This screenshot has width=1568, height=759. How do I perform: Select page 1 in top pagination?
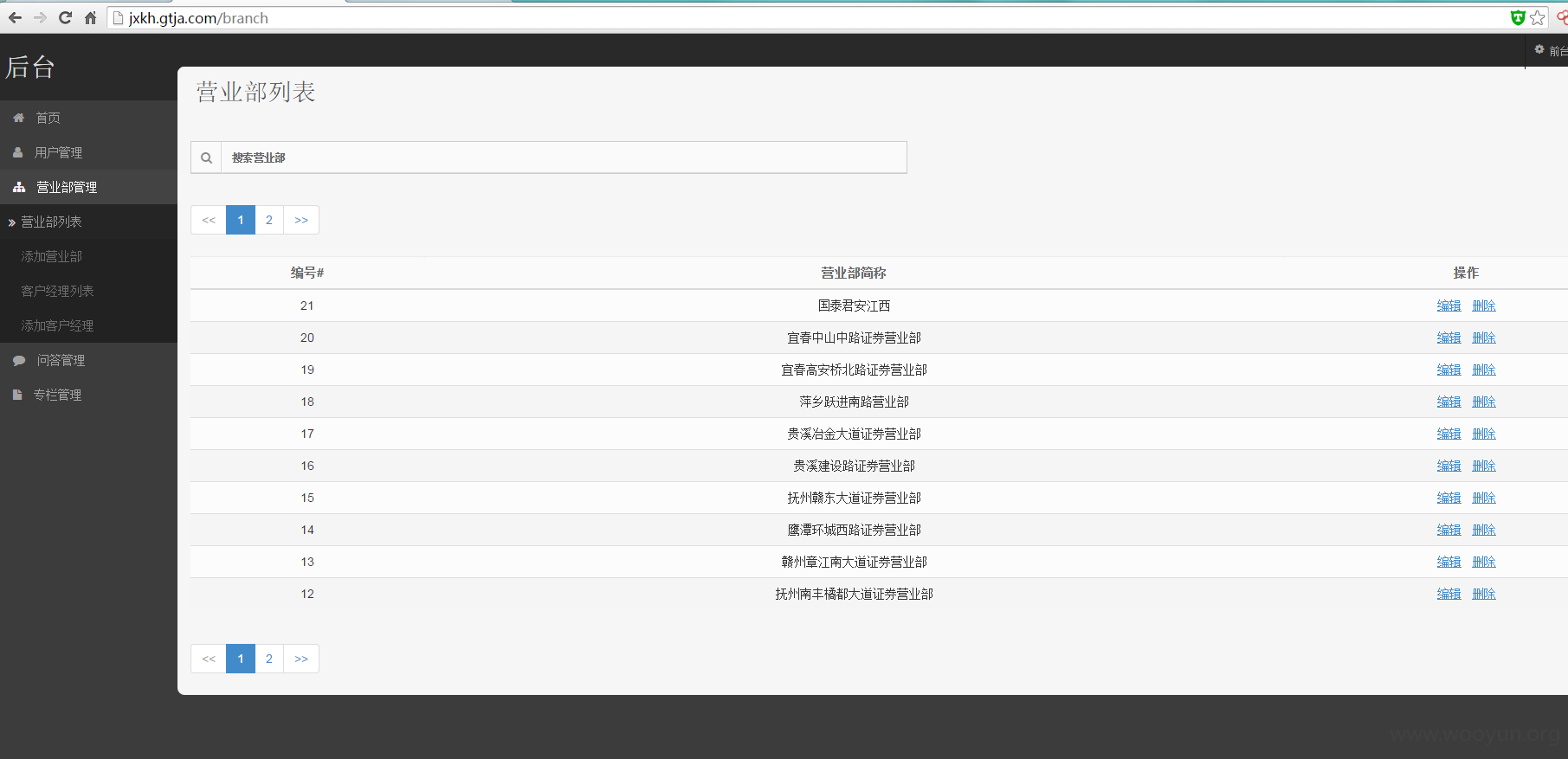[x=241, y=220]
